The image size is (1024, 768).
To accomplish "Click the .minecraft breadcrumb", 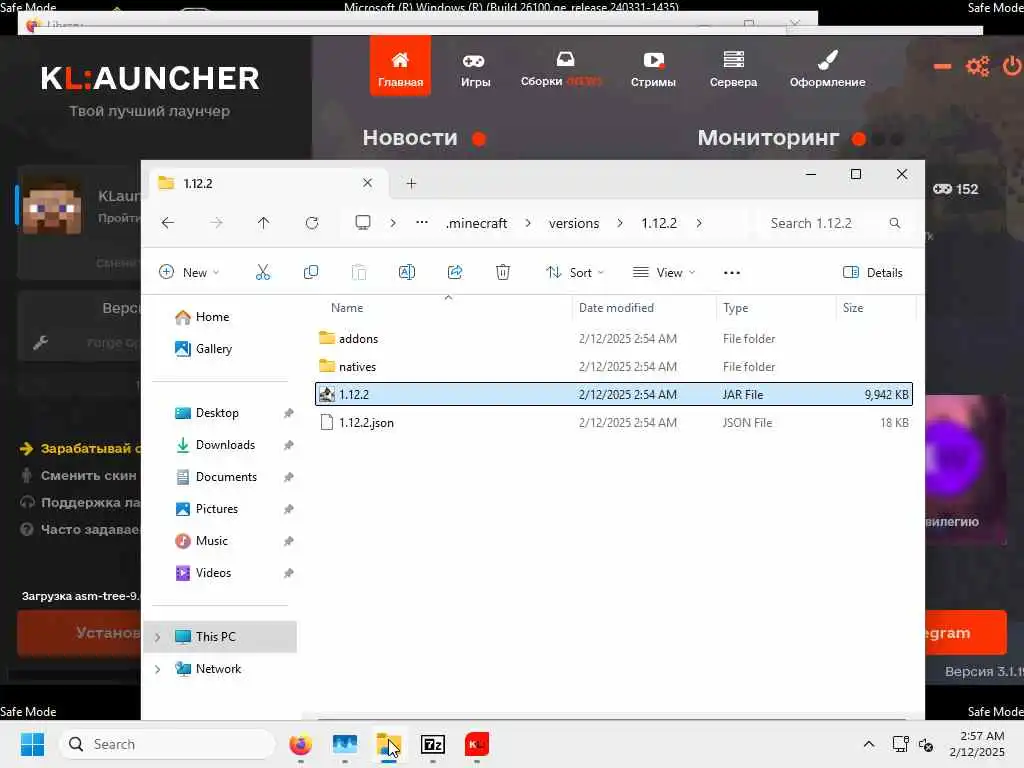I will tap(477, 223).
